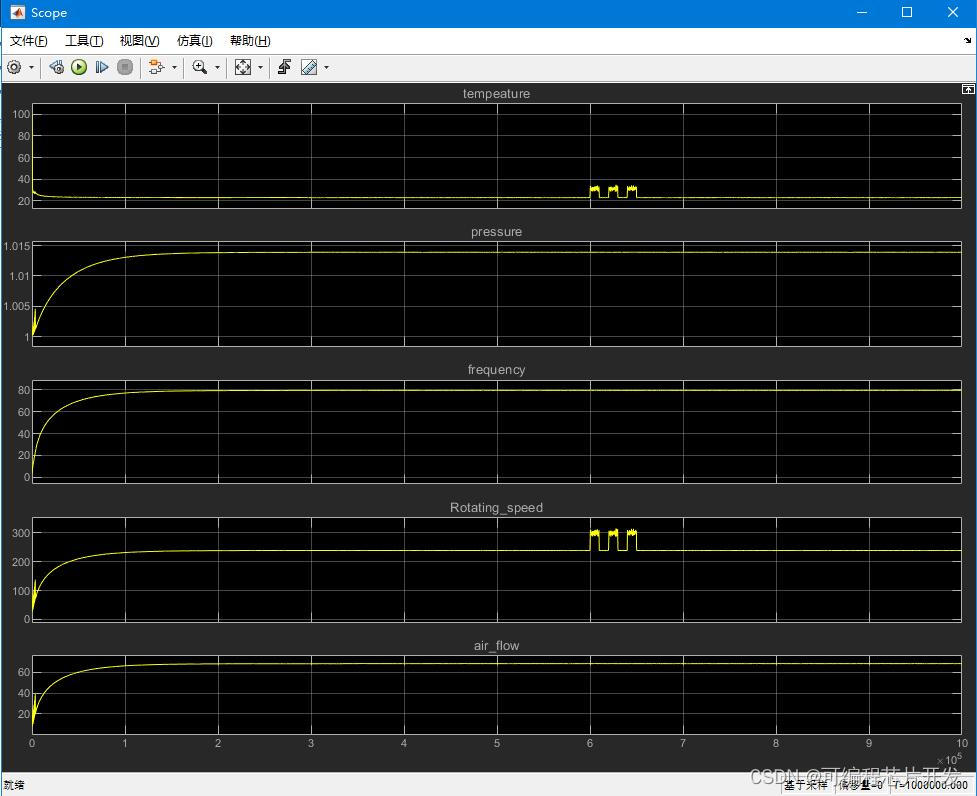Click the scale axes limits icon
This screenshot has height=796, width=977.
tap(242, 67)
